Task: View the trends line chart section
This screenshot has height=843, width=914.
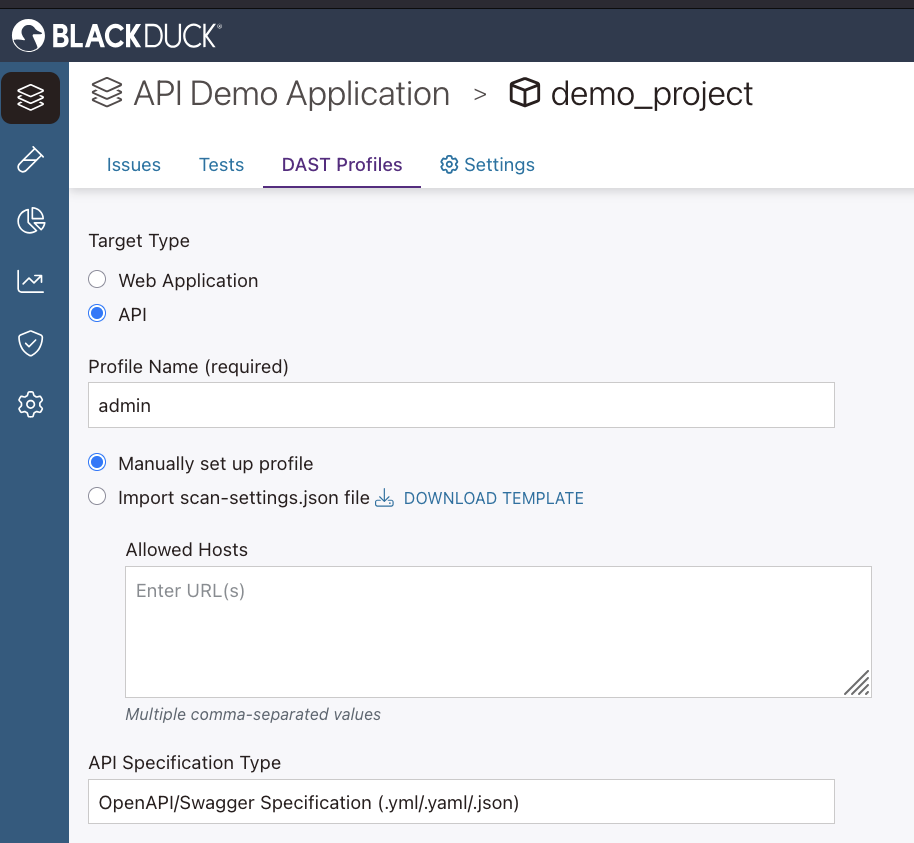Action: [x=31, y=281]
